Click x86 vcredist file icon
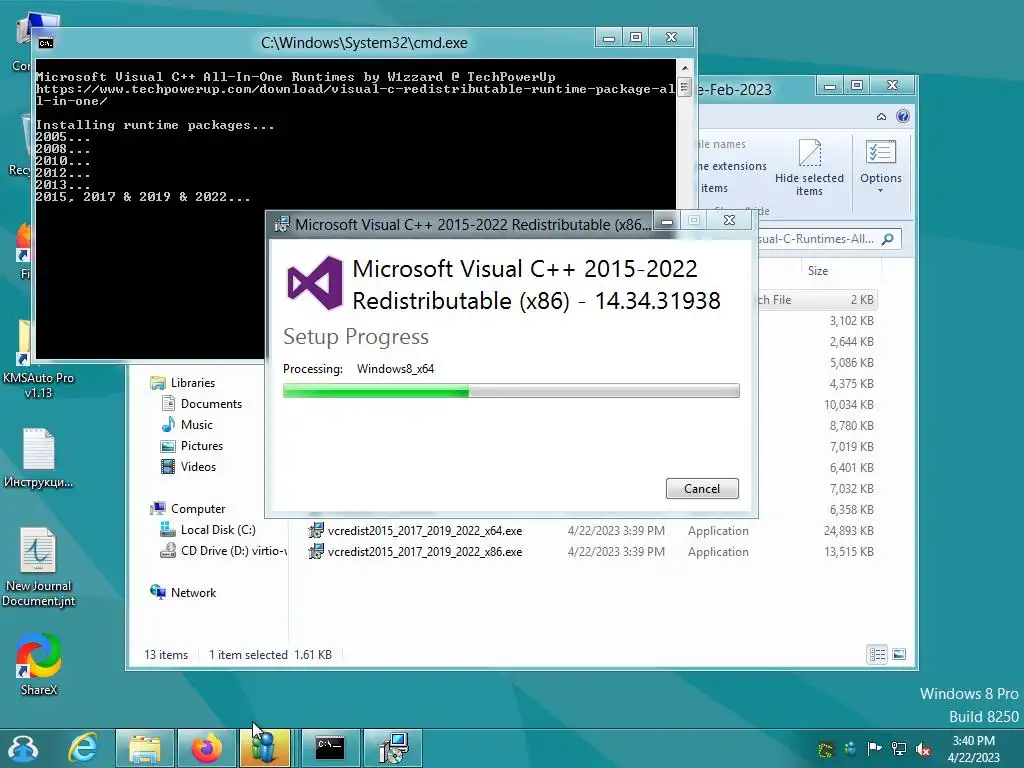This screenshot has width=1024, height=768. (316, 551)
